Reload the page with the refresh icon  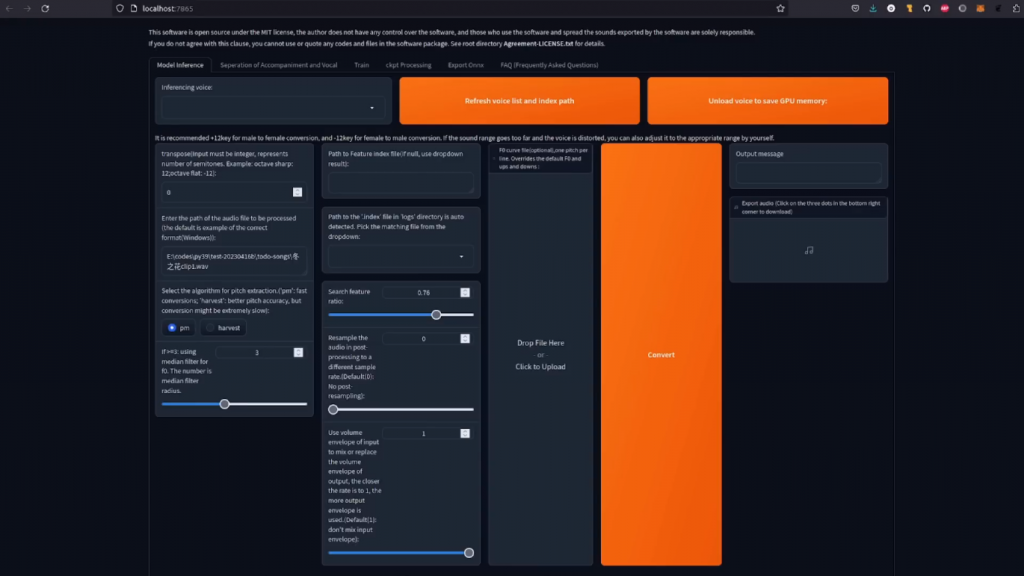(x=45, y=8)
